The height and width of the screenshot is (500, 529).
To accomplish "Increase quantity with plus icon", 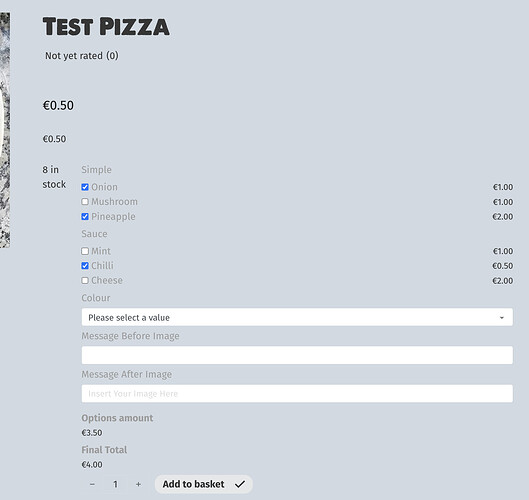I will pyautogui.click(x=138, y=484).
